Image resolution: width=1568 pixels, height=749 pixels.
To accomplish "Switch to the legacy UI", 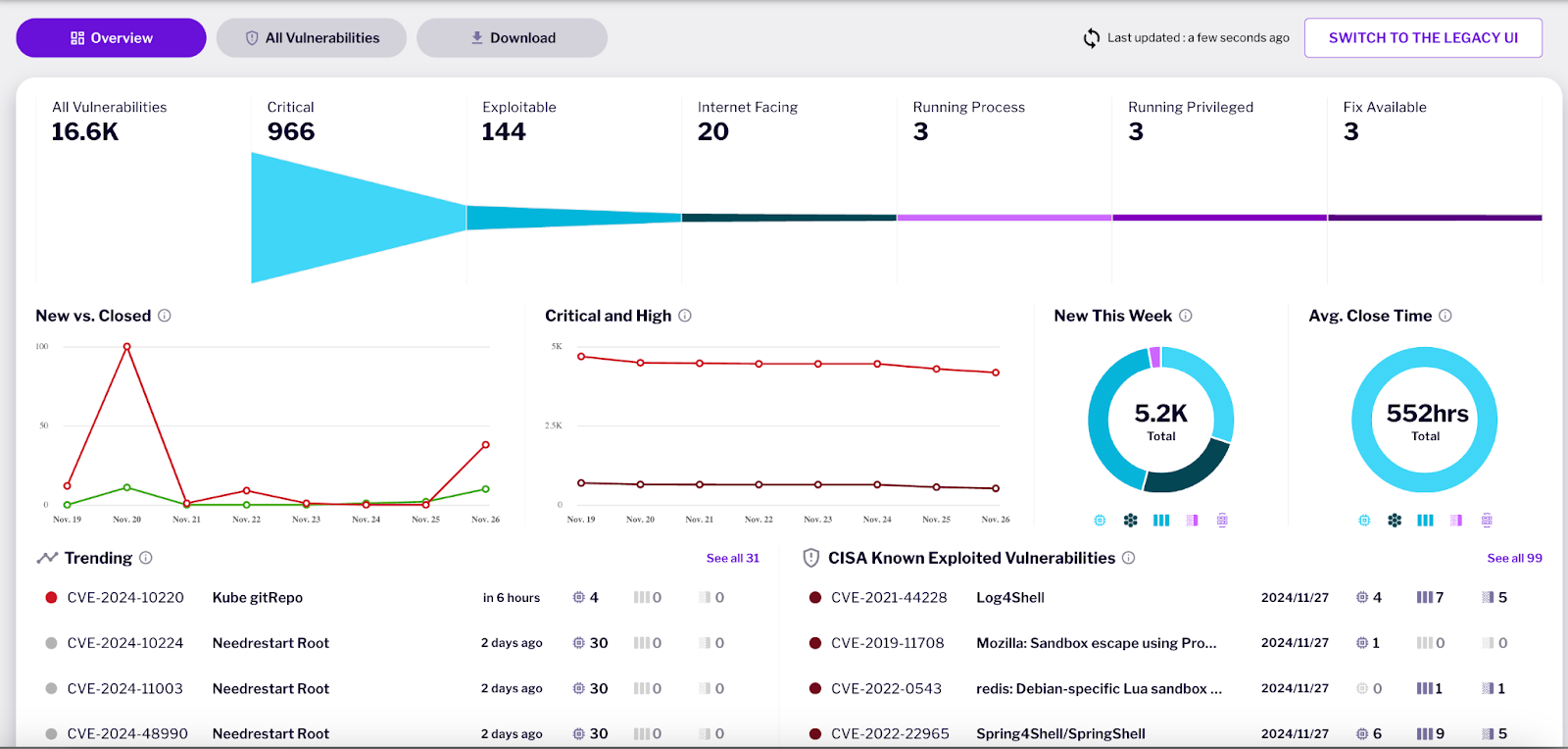I will click(1423, 38).
